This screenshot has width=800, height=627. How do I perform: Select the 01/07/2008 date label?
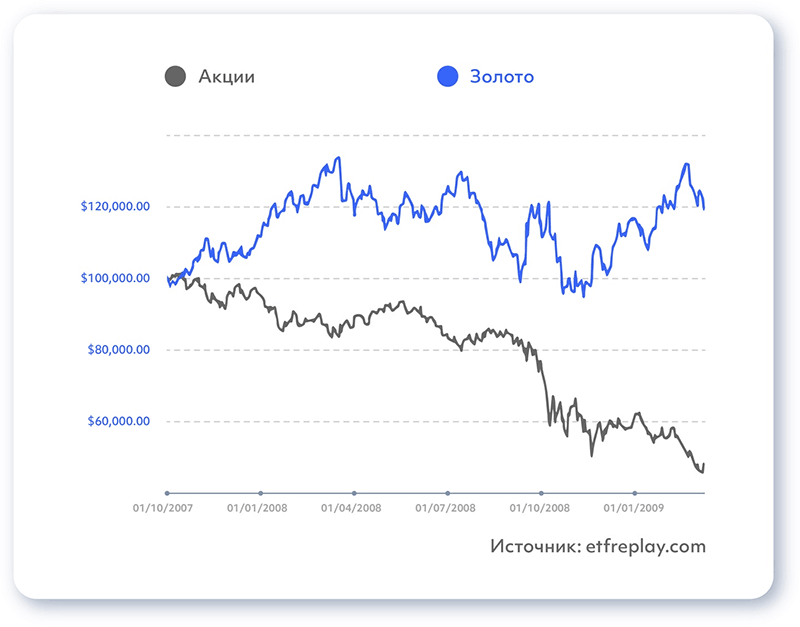(447, 508)
